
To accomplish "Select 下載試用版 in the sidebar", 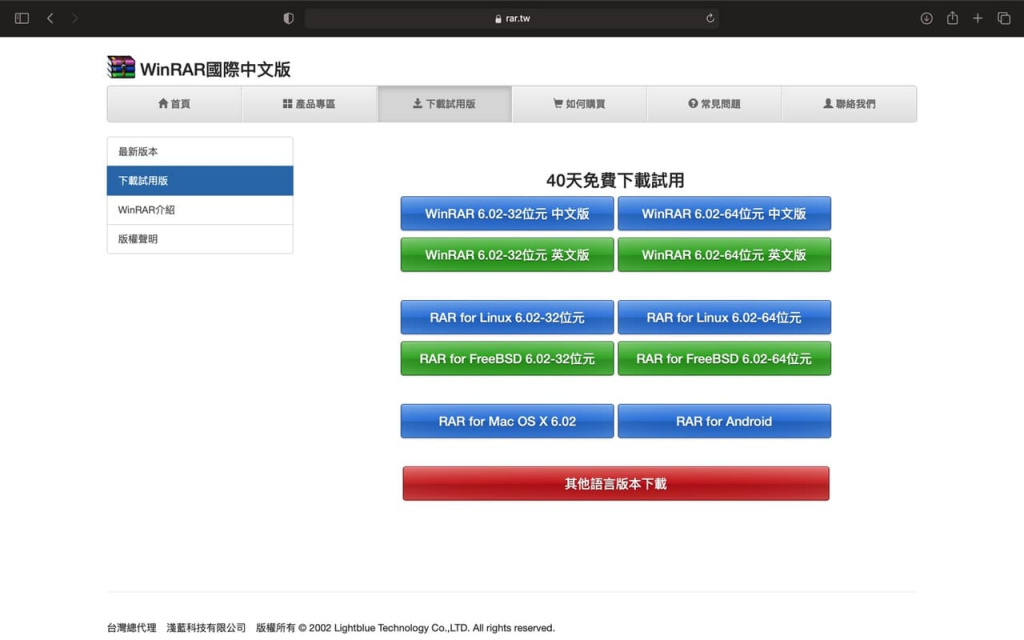I will coord(200,181).
